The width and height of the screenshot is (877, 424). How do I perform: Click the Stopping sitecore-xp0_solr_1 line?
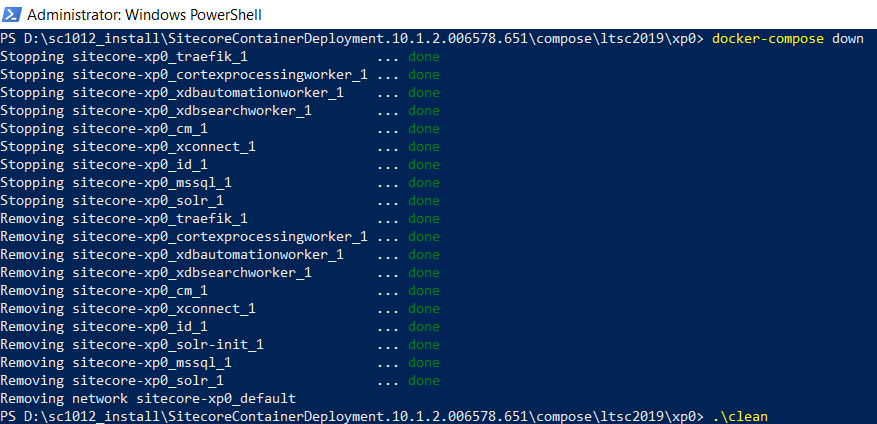[x=112, y=200]
